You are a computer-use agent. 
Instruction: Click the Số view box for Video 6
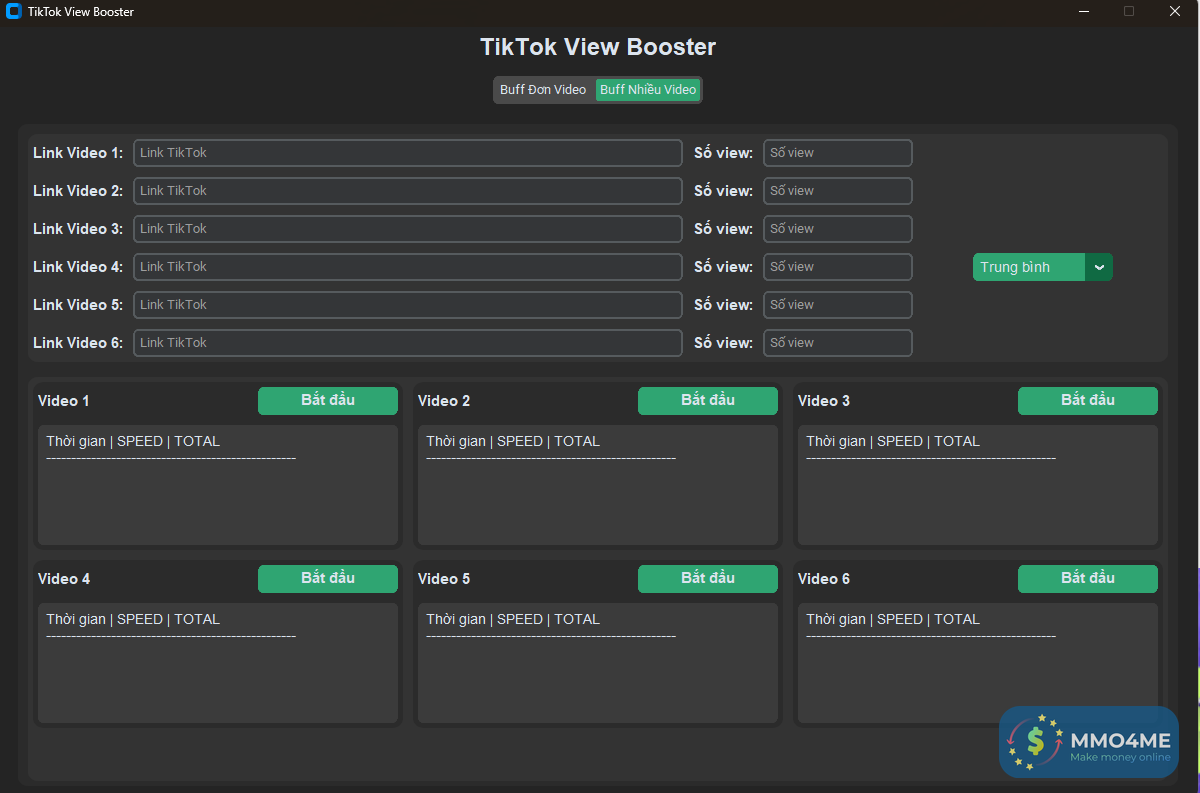coord(838,343)
